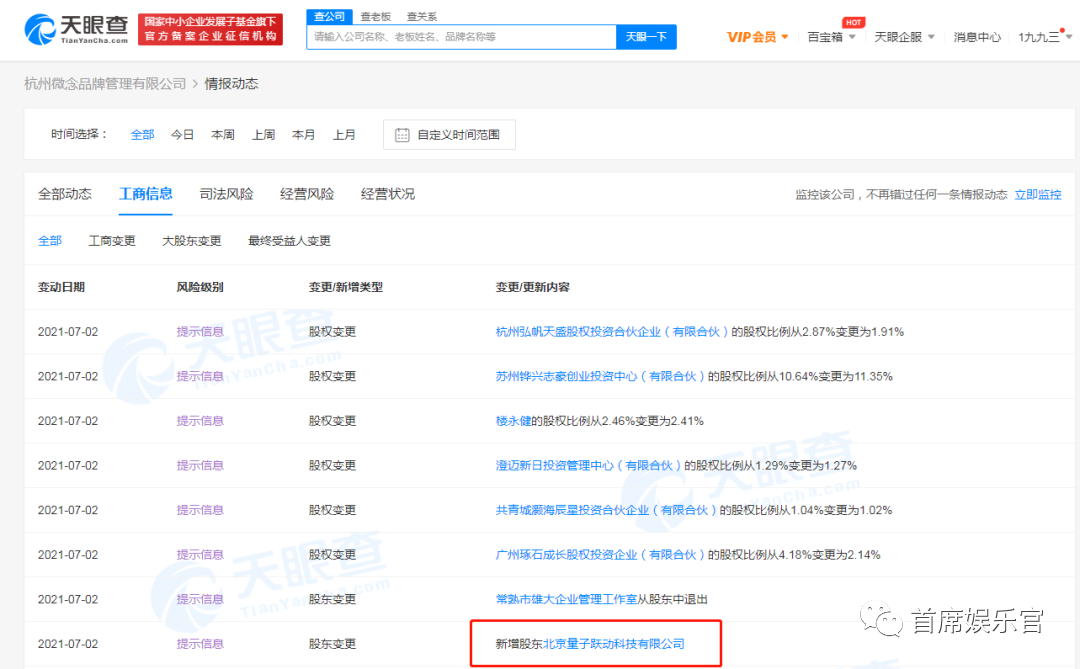Open 自定义时间范围 picker
Screen dimensions: 1080x669
pos(449,135)
